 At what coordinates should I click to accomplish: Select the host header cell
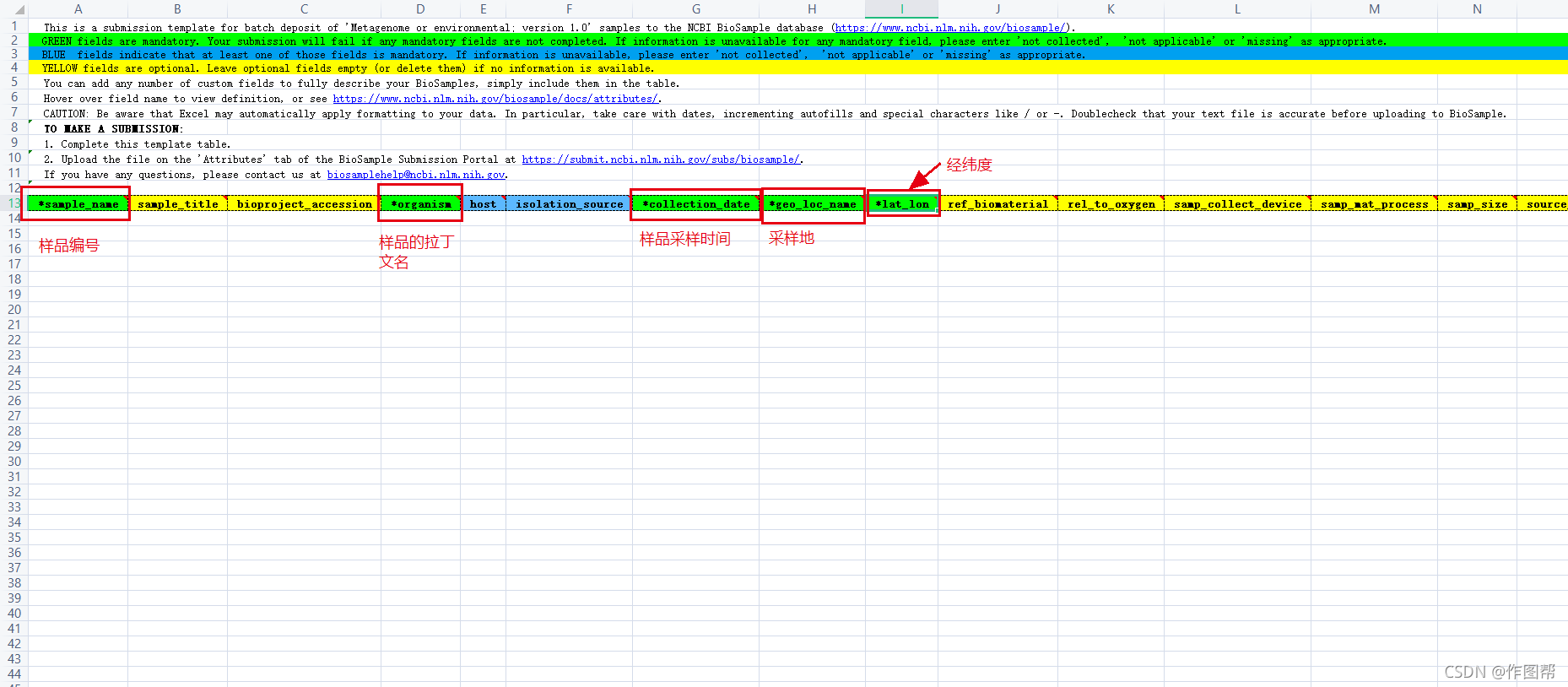(x=484, y=203)
